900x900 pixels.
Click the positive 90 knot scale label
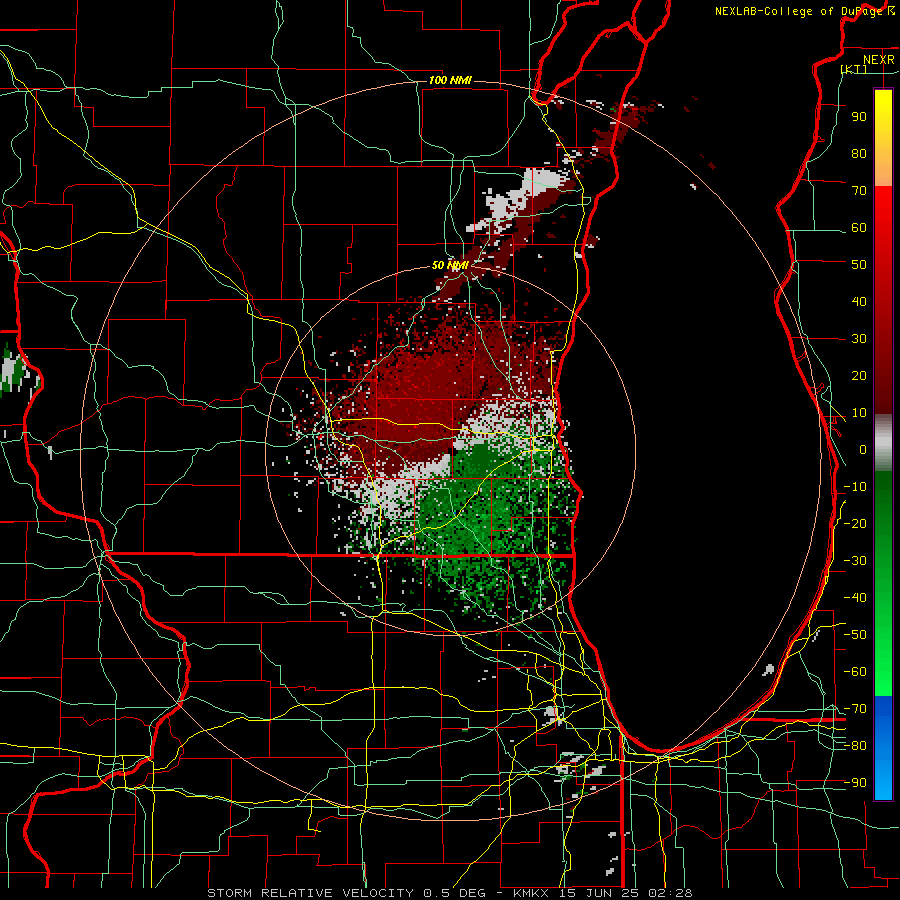[x=859, y=117]
